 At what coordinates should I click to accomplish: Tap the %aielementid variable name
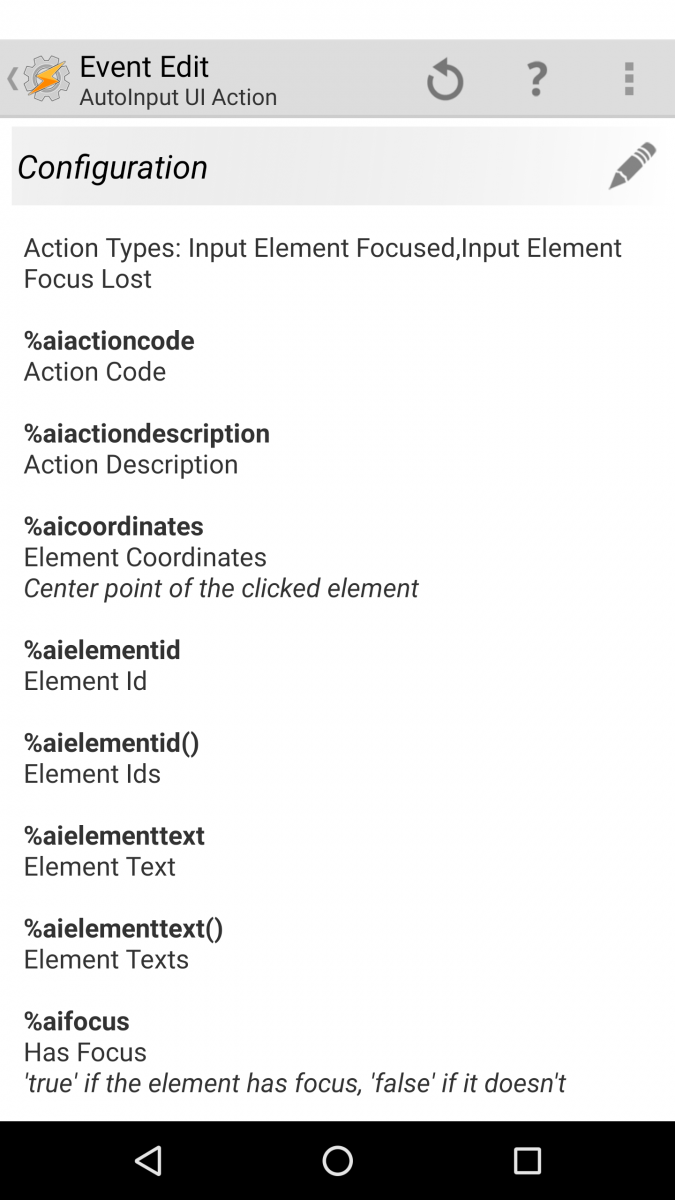101,650
